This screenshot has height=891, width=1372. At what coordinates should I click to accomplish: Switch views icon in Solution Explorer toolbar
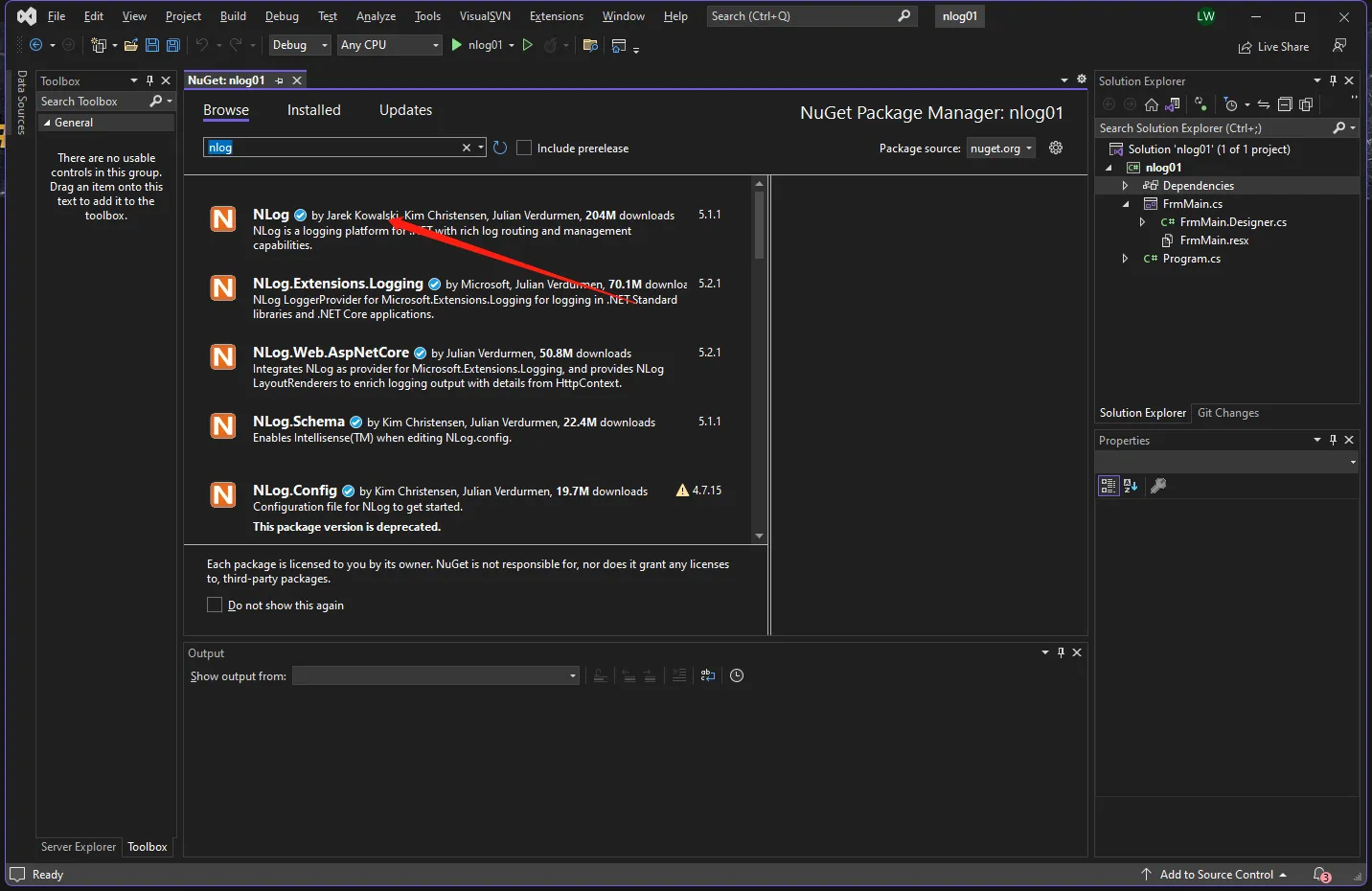tap(1172, 104)
